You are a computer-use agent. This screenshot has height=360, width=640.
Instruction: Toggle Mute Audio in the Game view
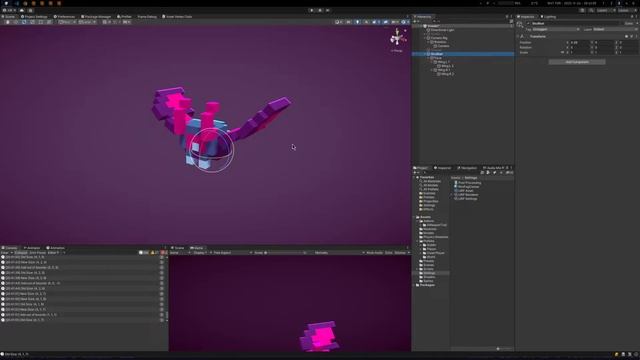[374, 253]
